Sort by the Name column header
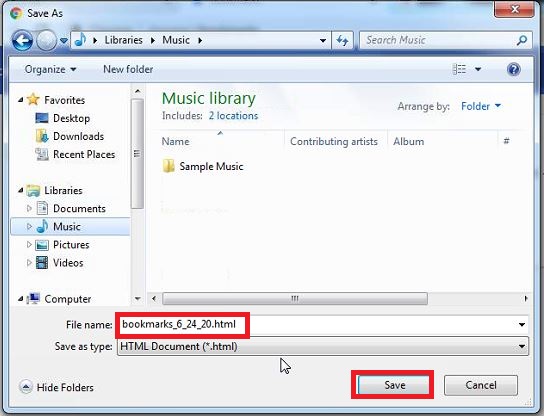 click(x=176, y=141)
